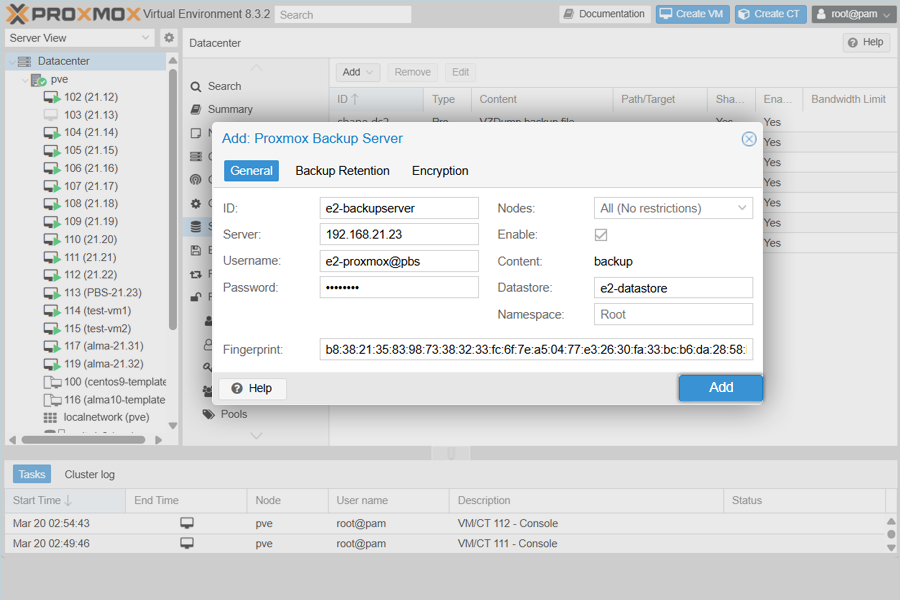Open the Cluster log tab
The height and width of the screenshot is (600, 900).
click(x=89, y=475)
